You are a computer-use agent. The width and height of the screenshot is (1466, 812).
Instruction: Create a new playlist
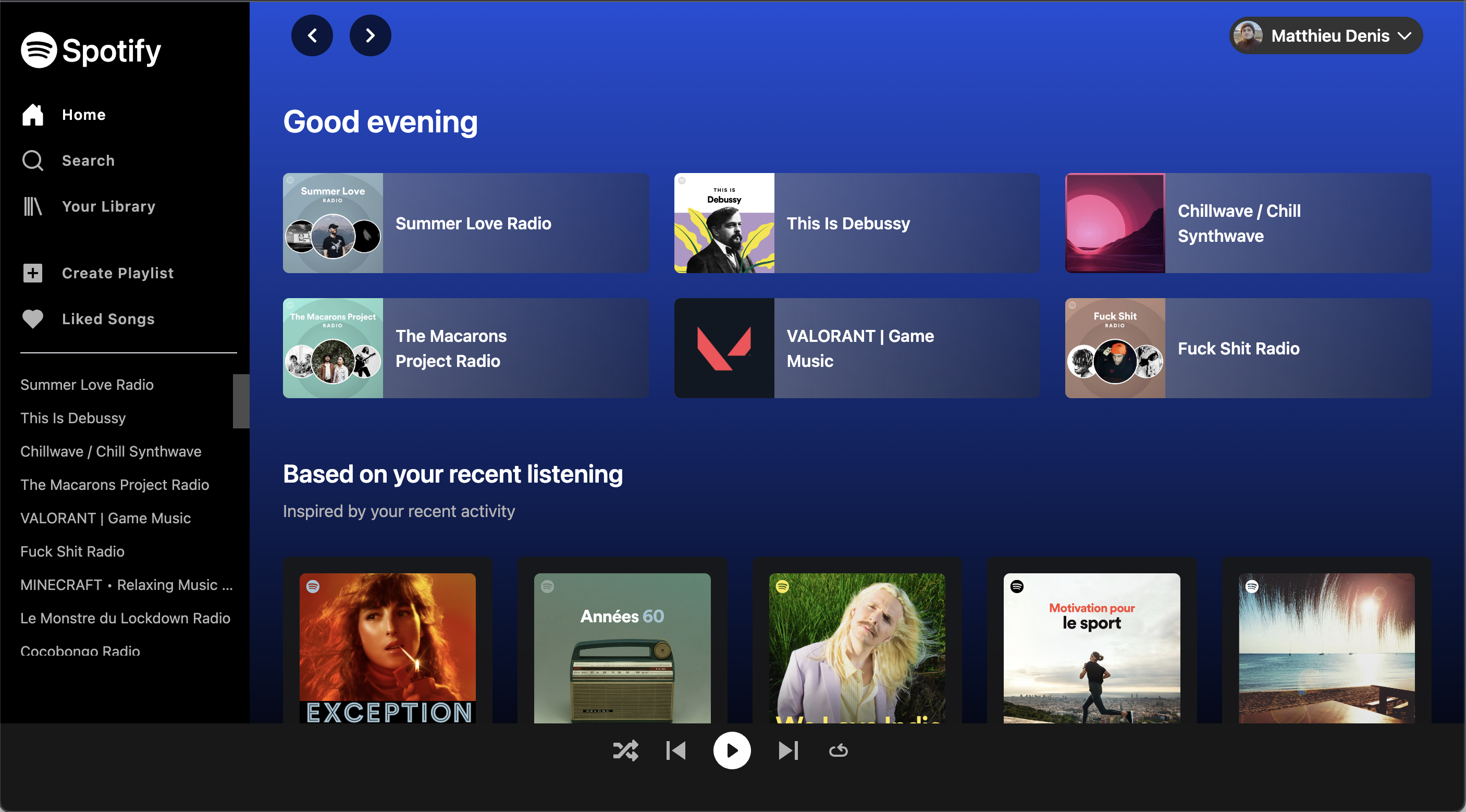pos(117,273)
